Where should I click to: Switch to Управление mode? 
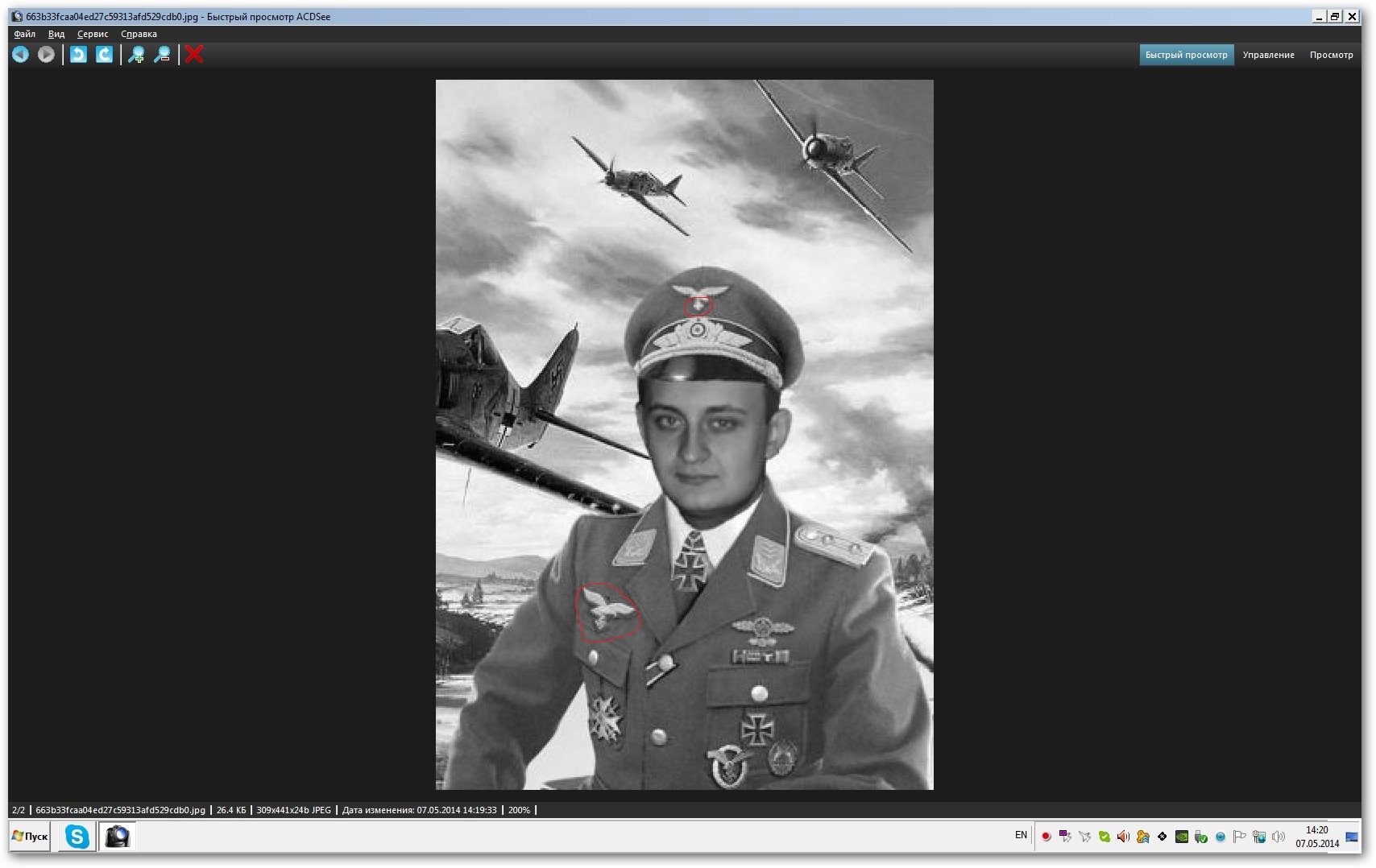tap(1268, 55)
